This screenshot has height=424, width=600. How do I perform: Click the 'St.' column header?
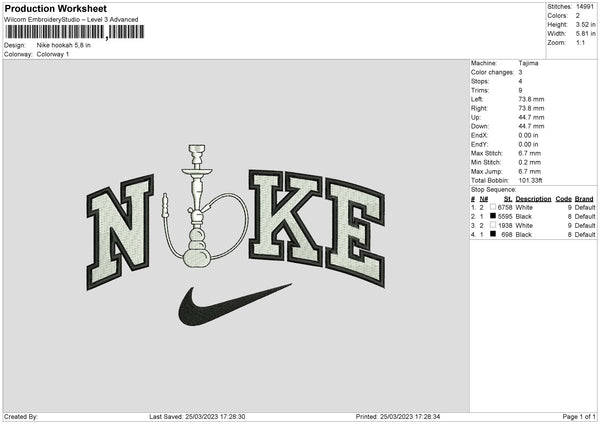click(508, 199)
